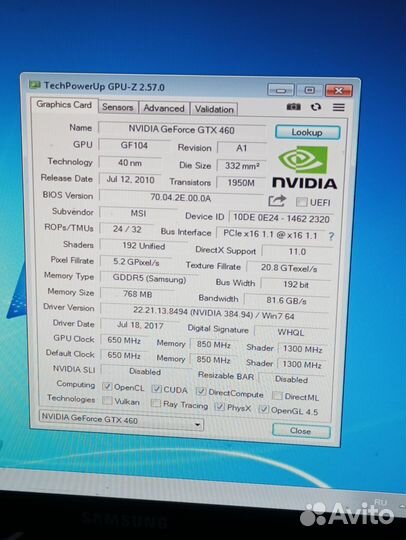The height and width of the screenshot is (540, 406).
Task: Click the GPU Clock value 650 MHz
Action: click(124, 340)
